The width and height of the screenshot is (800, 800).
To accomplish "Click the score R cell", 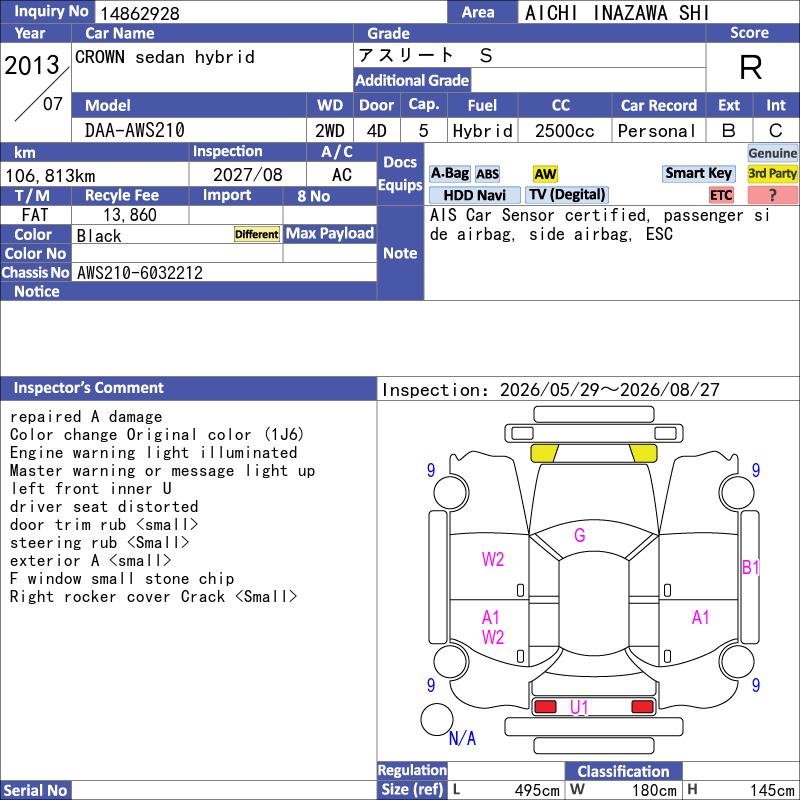I will point(751,67).
